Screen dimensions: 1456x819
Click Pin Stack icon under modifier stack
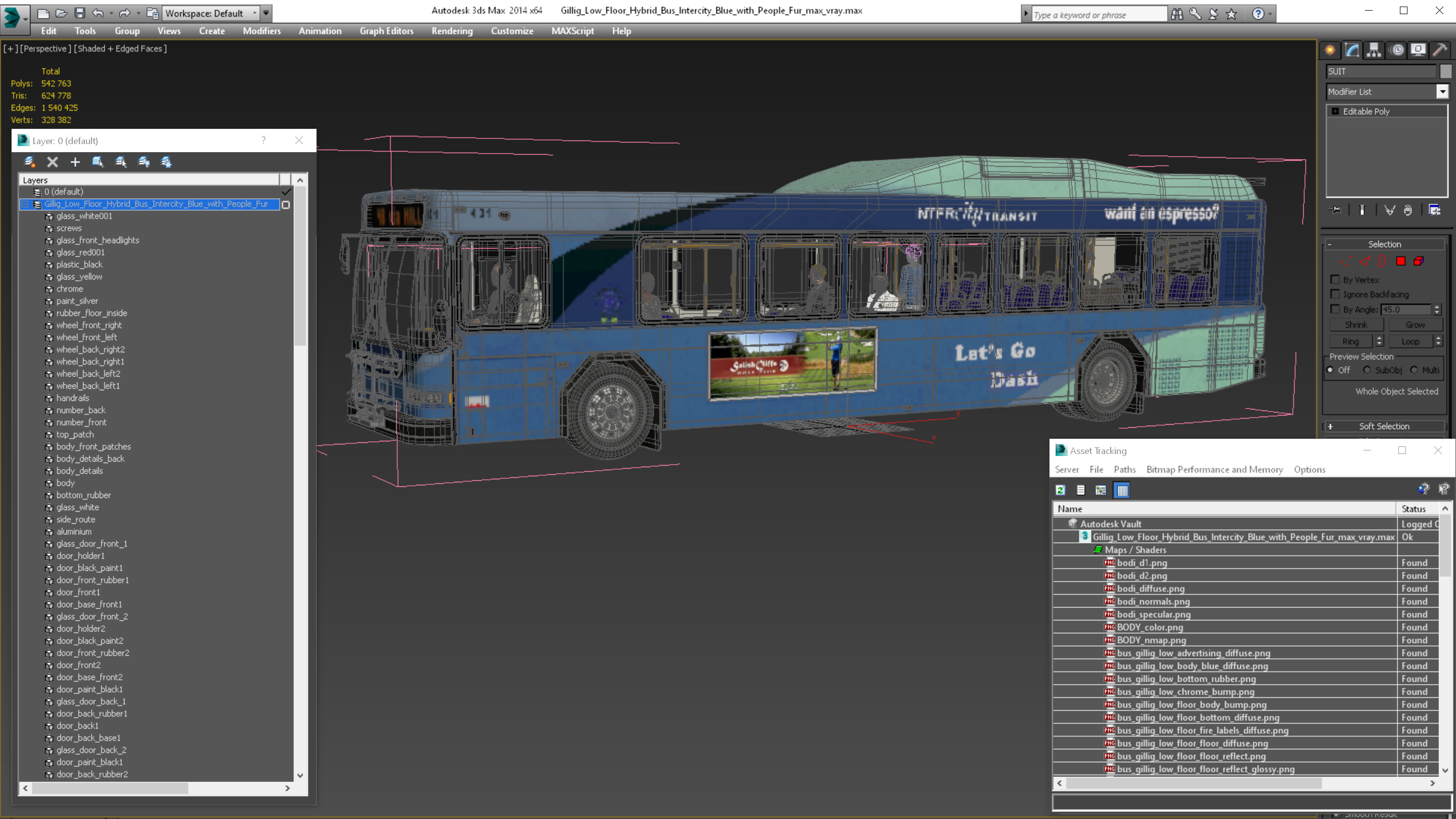click(1336, 210)
